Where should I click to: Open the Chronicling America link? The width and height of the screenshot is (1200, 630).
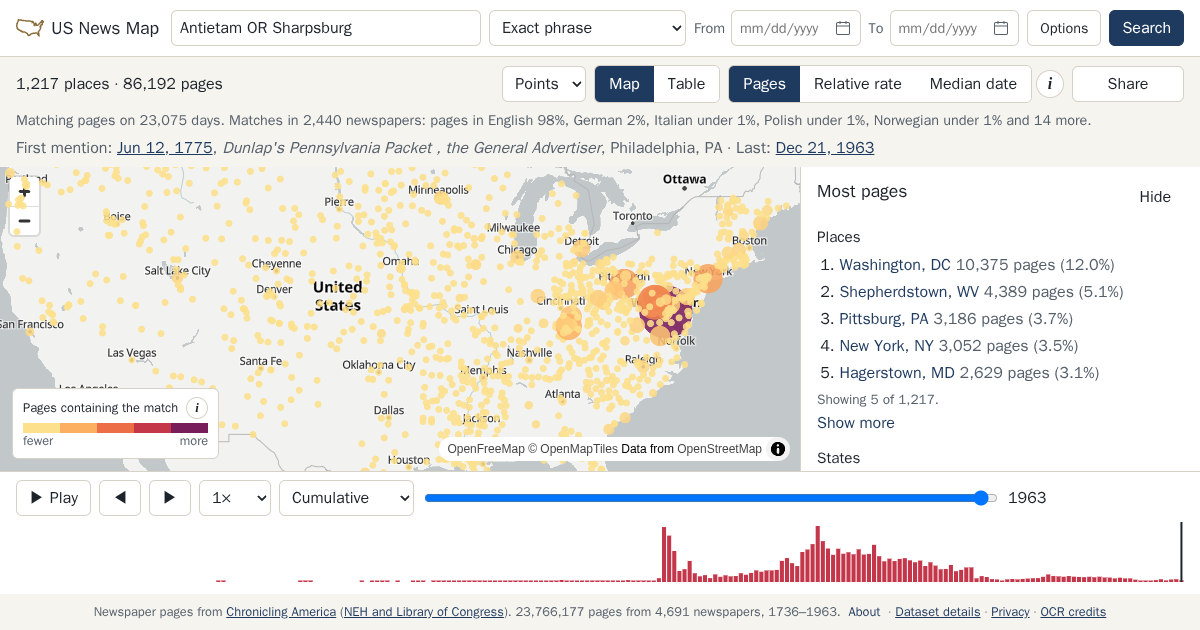[x=281, y=612]
